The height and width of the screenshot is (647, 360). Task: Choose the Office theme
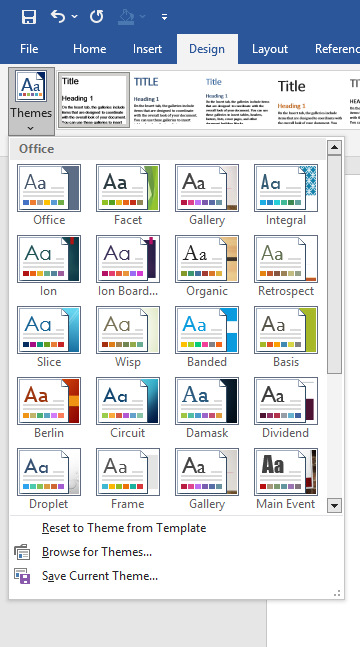49,195
